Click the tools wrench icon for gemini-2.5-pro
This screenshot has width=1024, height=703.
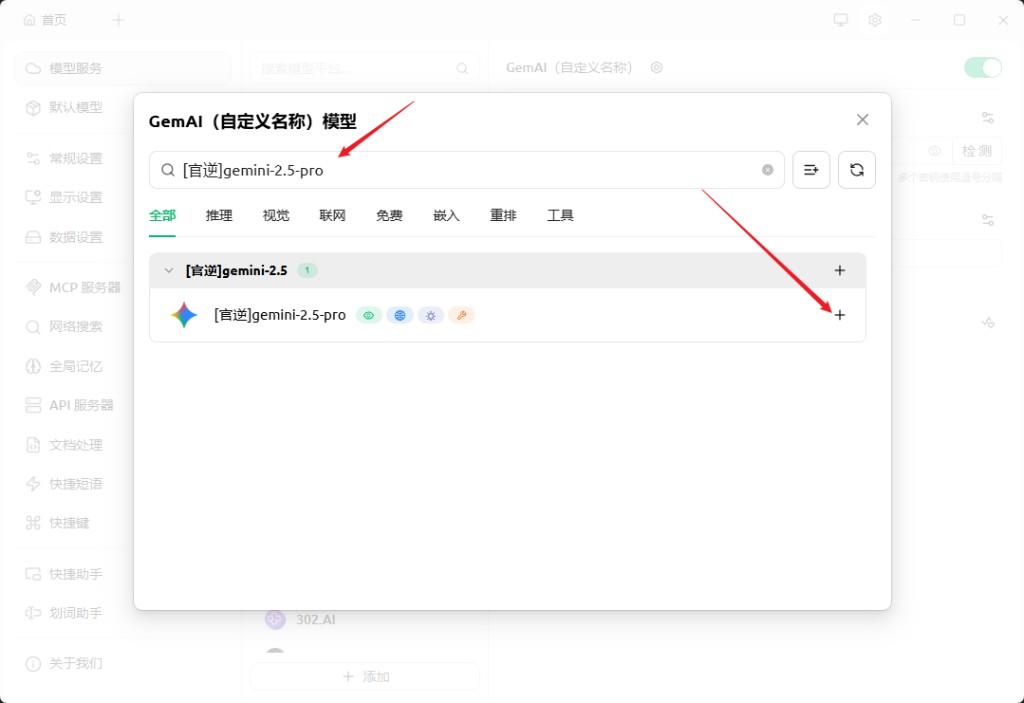point(461,315)
